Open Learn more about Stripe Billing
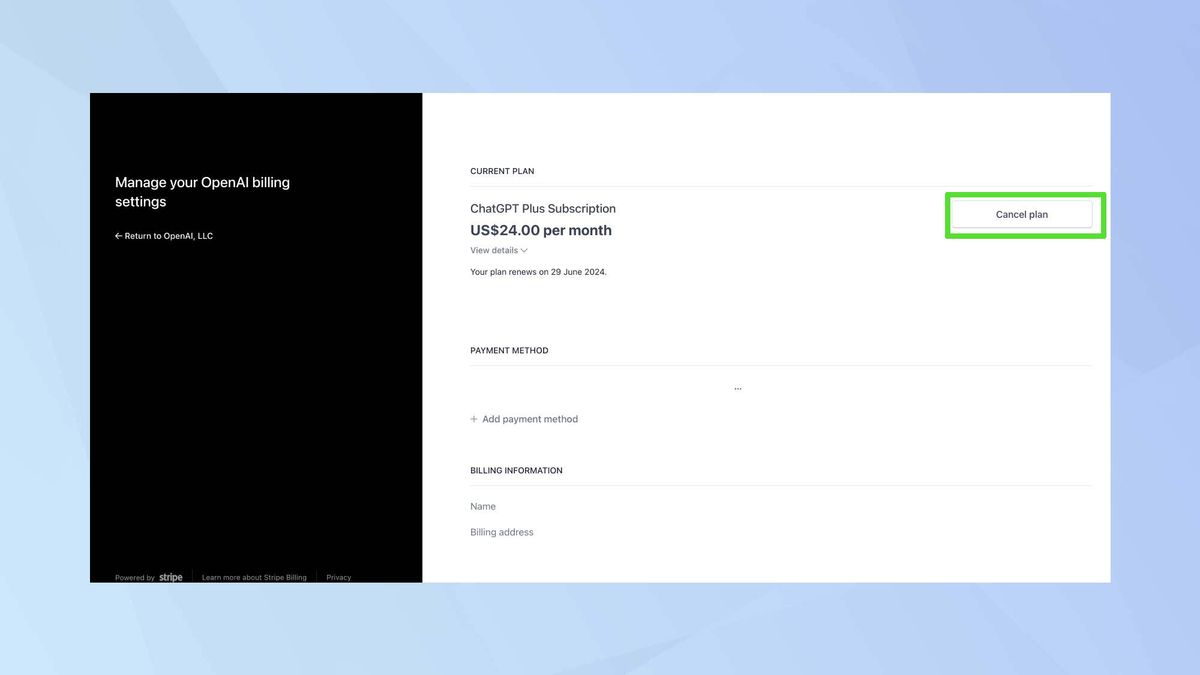 254,577
